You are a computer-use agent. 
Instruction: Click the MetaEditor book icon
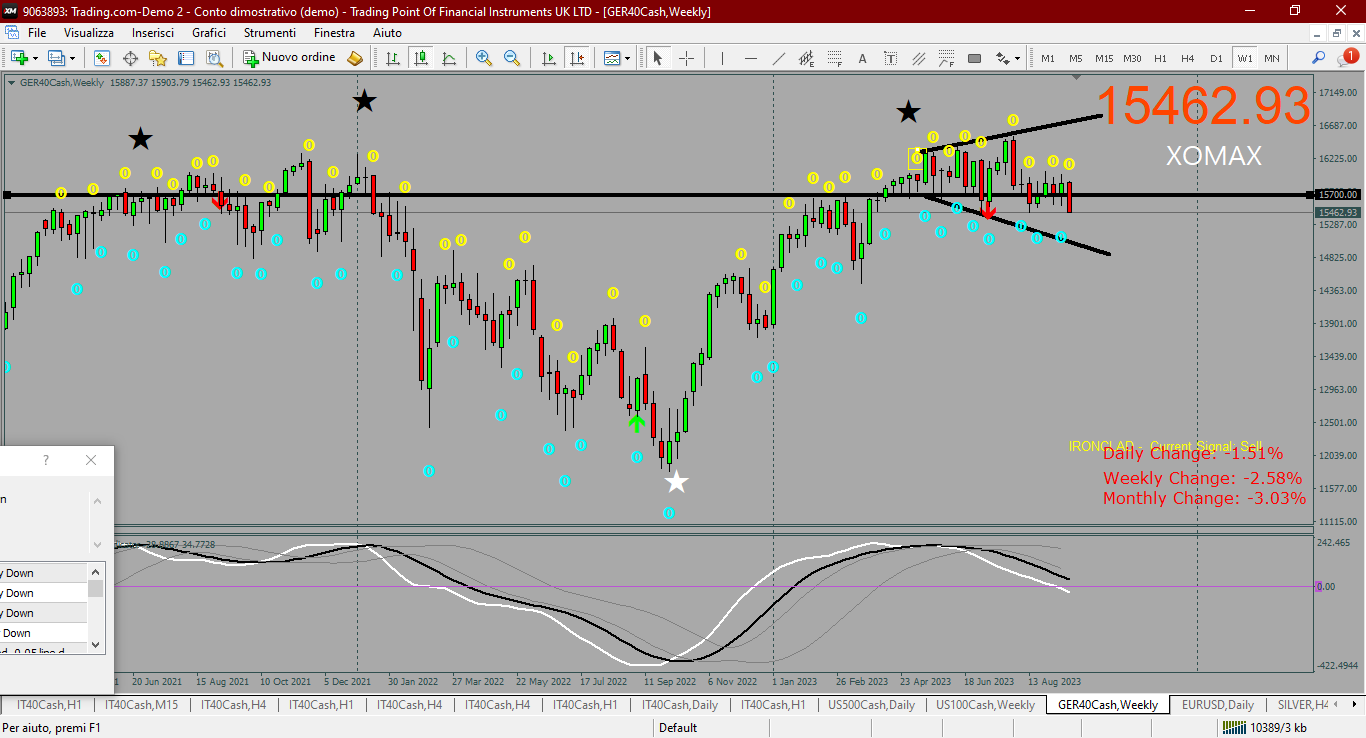point(354,58)
